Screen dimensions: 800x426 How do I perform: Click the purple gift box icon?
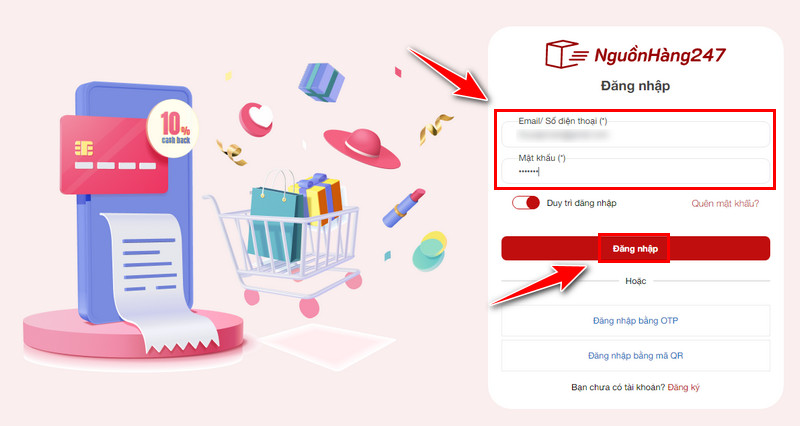(x=321, y=83)
